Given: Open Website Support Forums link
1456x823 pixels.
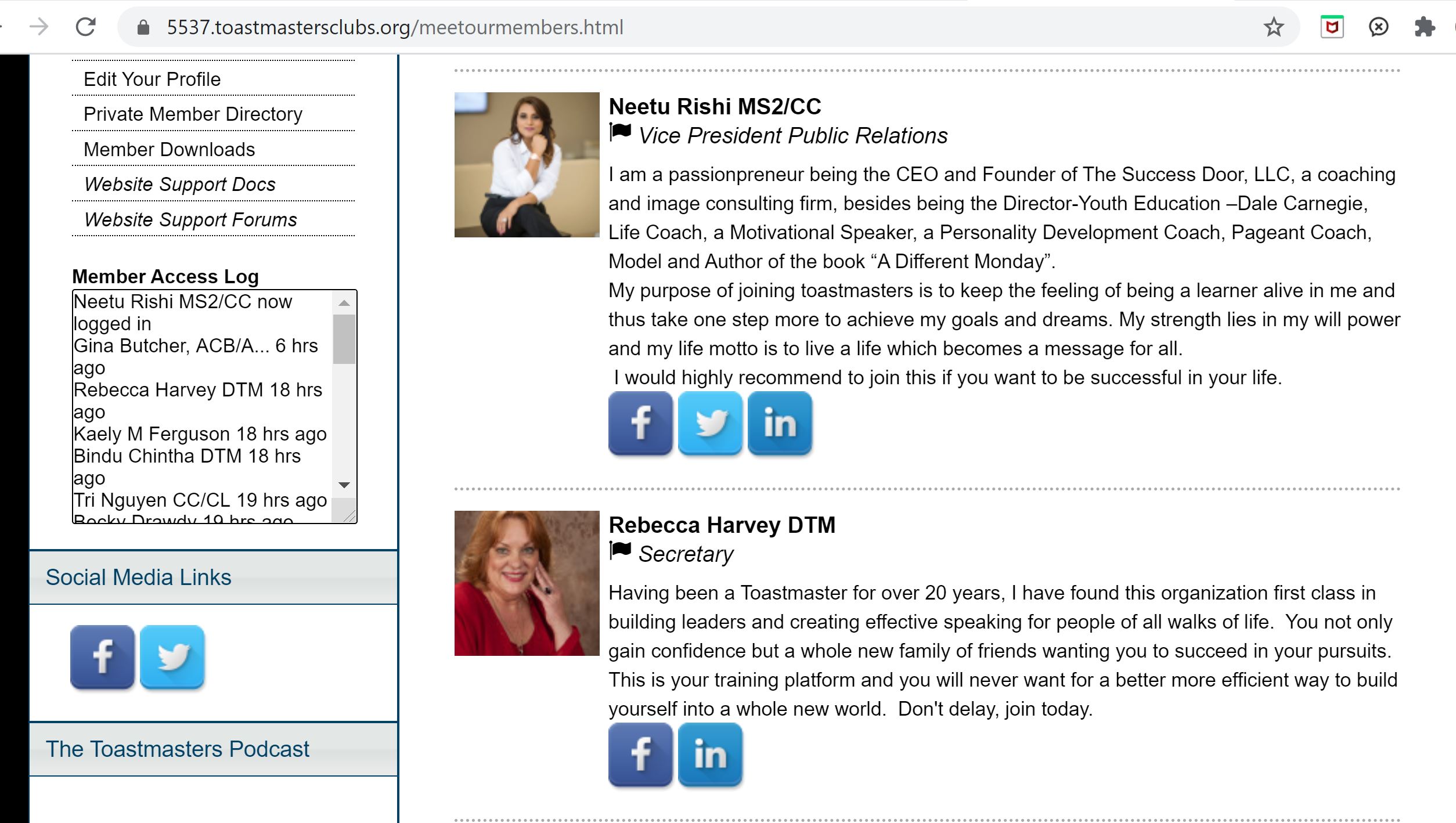Looking at the screenshot, I should tap(190, 220).
